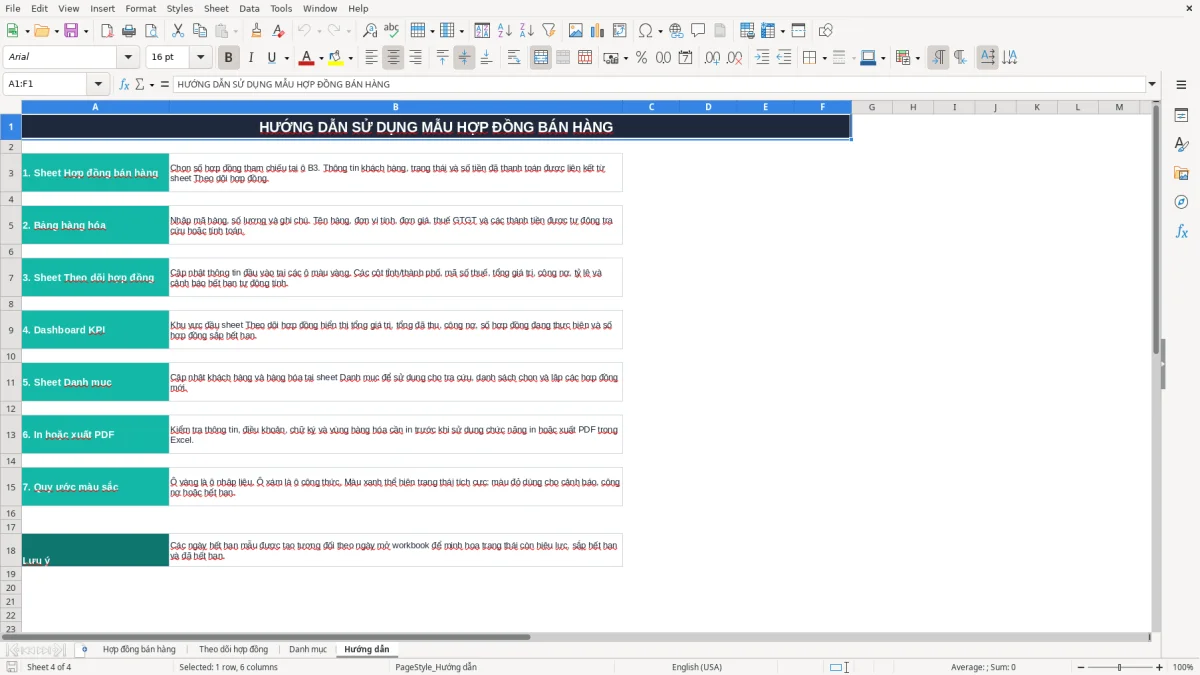Image resolution: width=1200 pixels, height=675 pixels.
Task: Toggle Merge and Center Cells
Action: coord(541,58)
